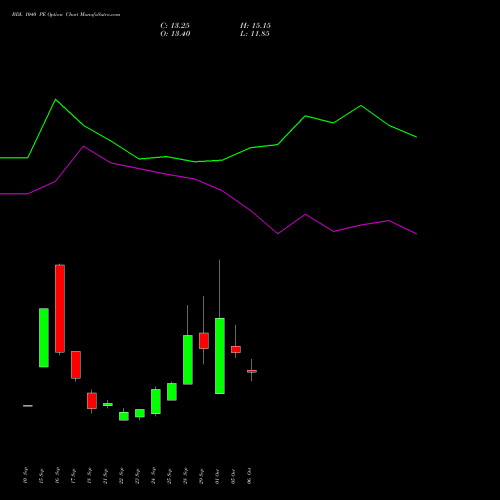Click the red candle for 17 Sep
This screenshot has width=500, height=500.
(76, 365)
